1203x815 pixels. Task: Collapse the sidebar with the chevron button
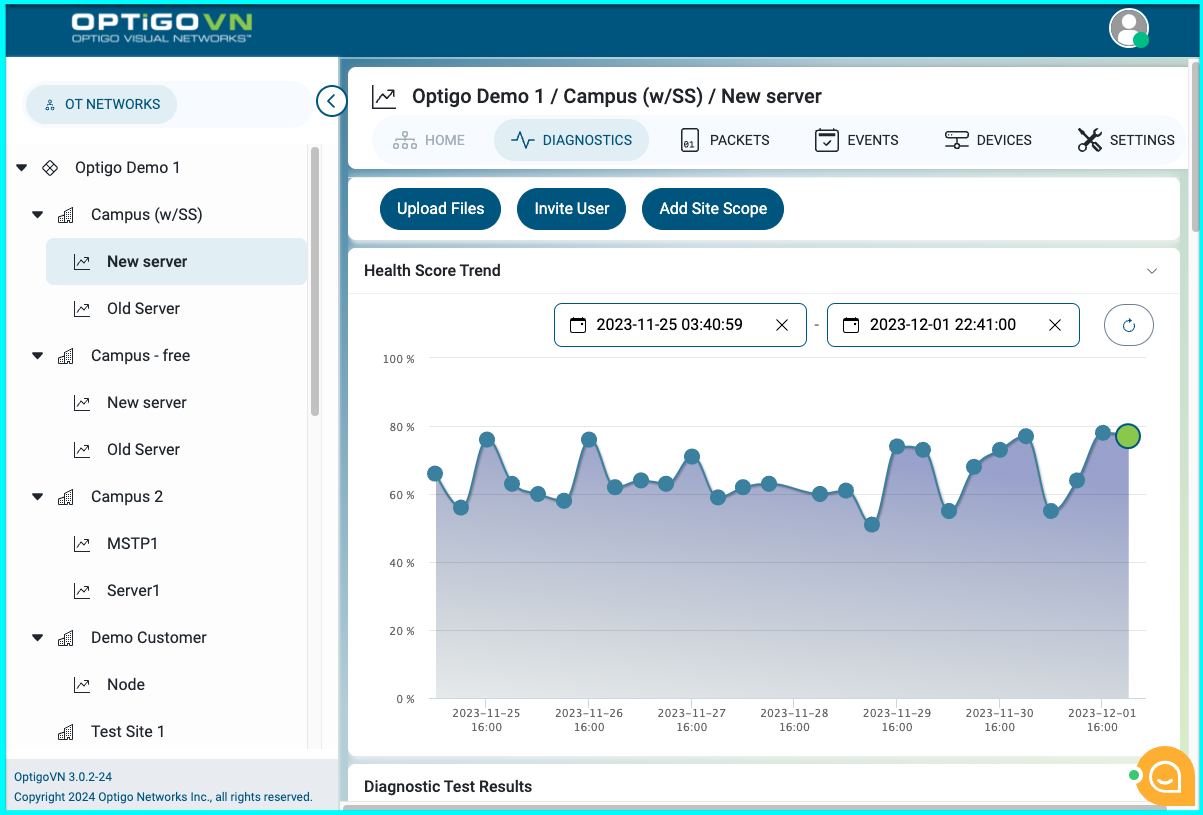(x=331, y=101)
